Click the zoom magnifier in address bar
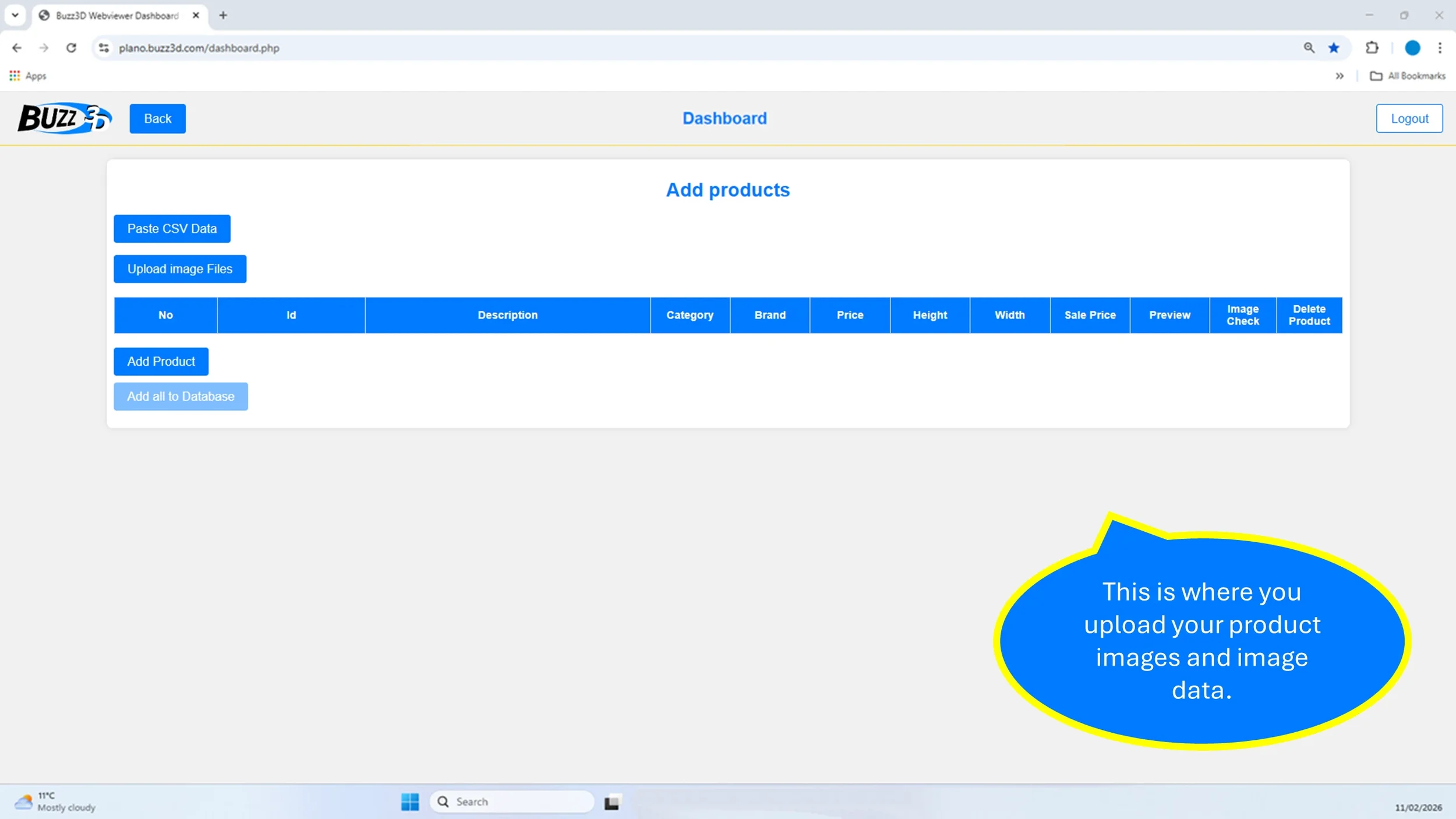Viewport: 1456px width, 819px height. pos(1309,48)
